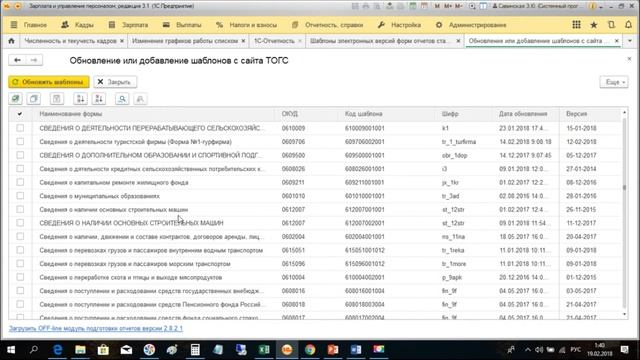Check the row with code 615051001012
The width and height of the screenshot is (640, 360).
pyautogui.click(x=20, y=250)
